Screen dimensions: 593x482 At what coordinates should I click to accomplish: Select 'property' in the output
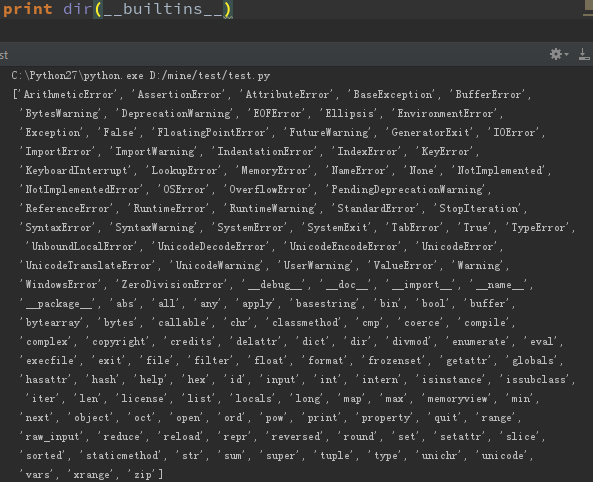coord(385,417)
